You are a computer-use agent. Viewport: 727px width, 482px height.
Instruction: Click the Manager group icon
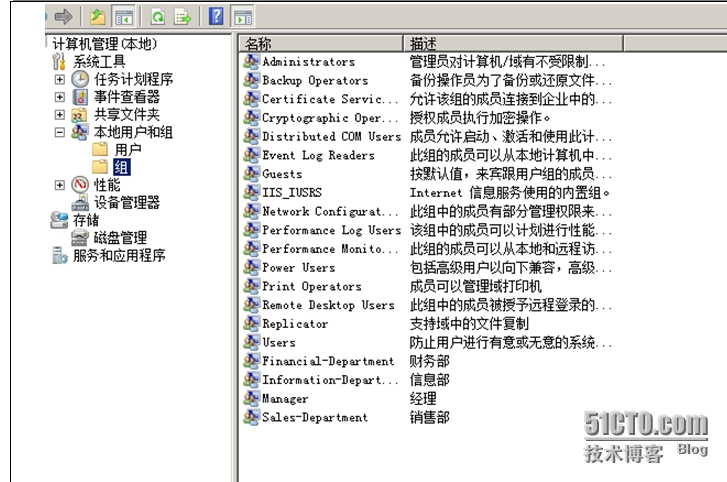251,398
